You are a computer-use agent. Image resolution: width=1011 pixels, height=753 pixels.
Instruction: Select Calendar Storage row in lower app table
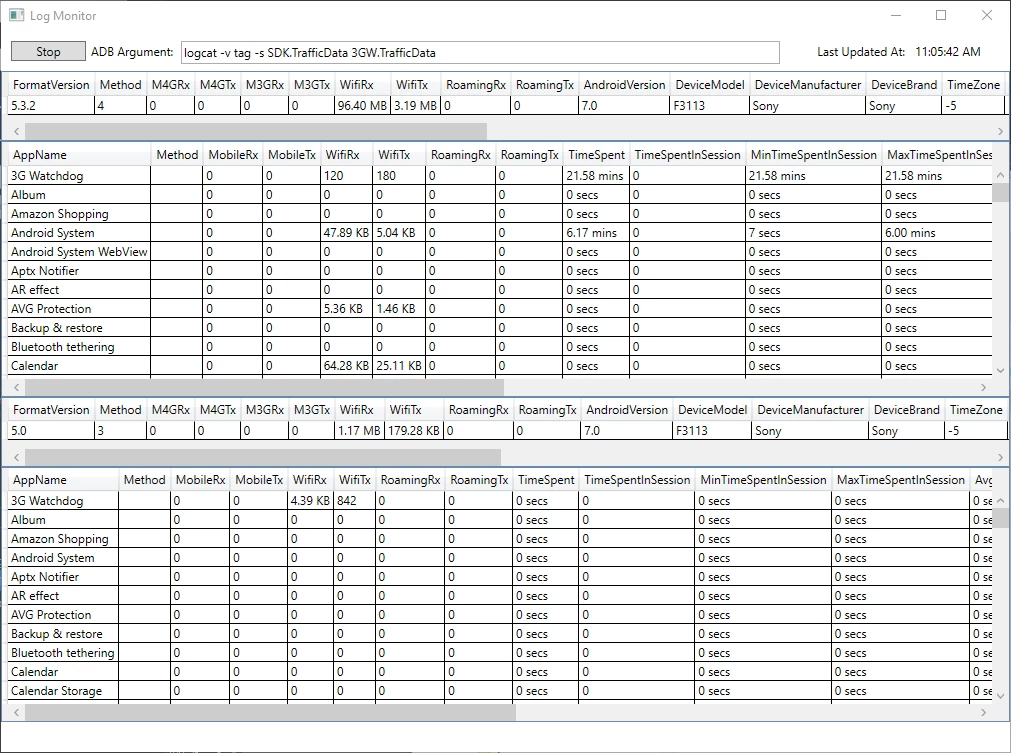[x=500, y=690]
